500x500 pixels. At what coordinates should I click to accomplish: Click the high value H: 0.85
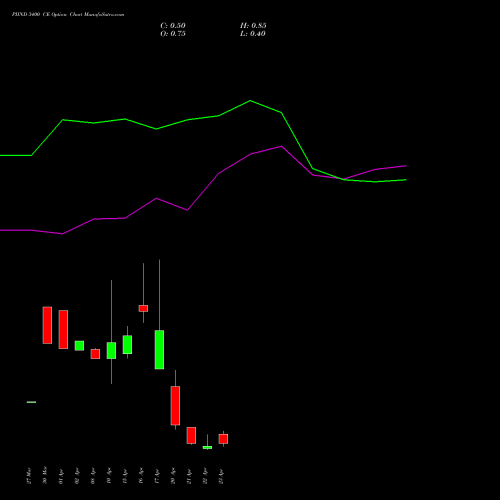coord(253,26)
